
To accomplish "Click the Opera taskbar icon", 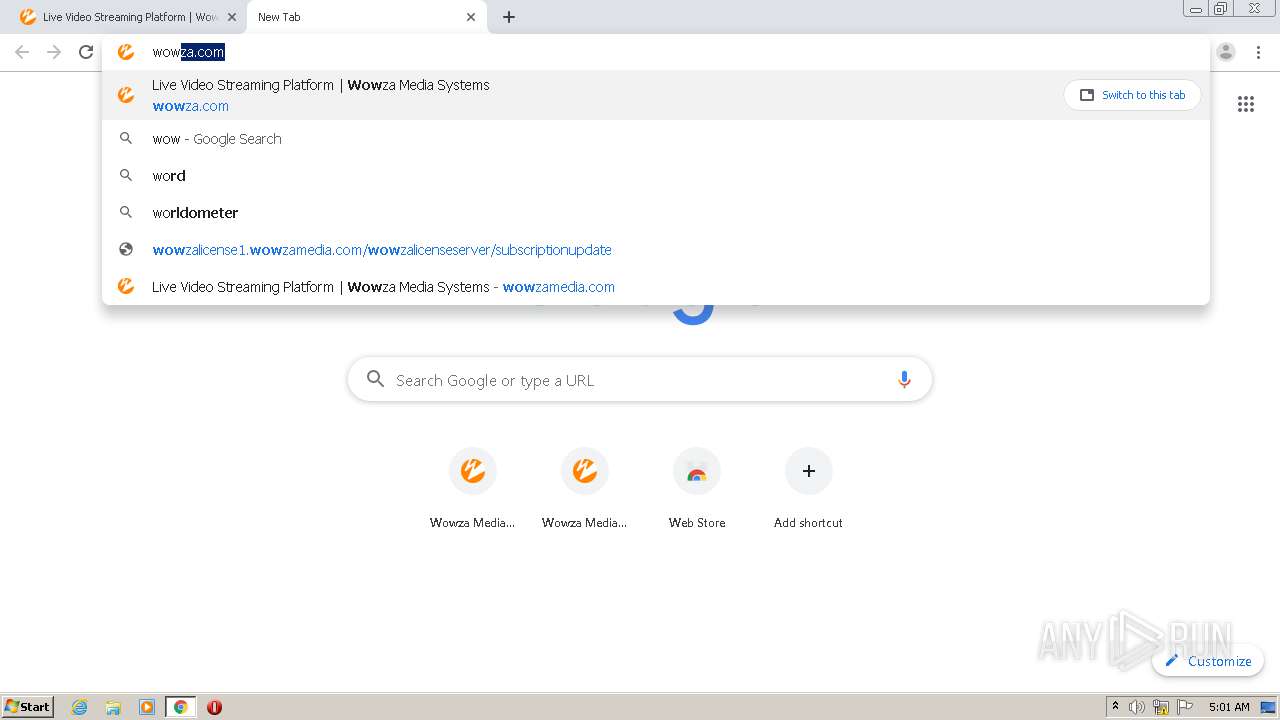I will pyautogui.click(x=214, y=707).
